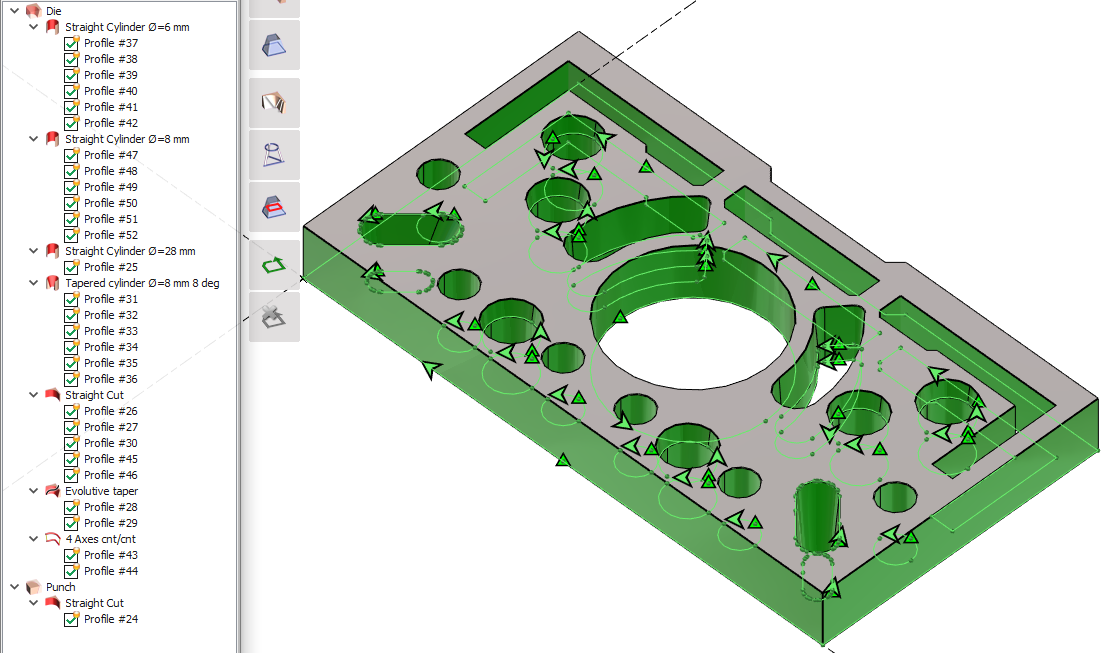This screenshot has width=1102, height=653.
Task: Select the Tapered cylinder Ø=8 mm 8 deg item
Action: [x=142, y=283]
